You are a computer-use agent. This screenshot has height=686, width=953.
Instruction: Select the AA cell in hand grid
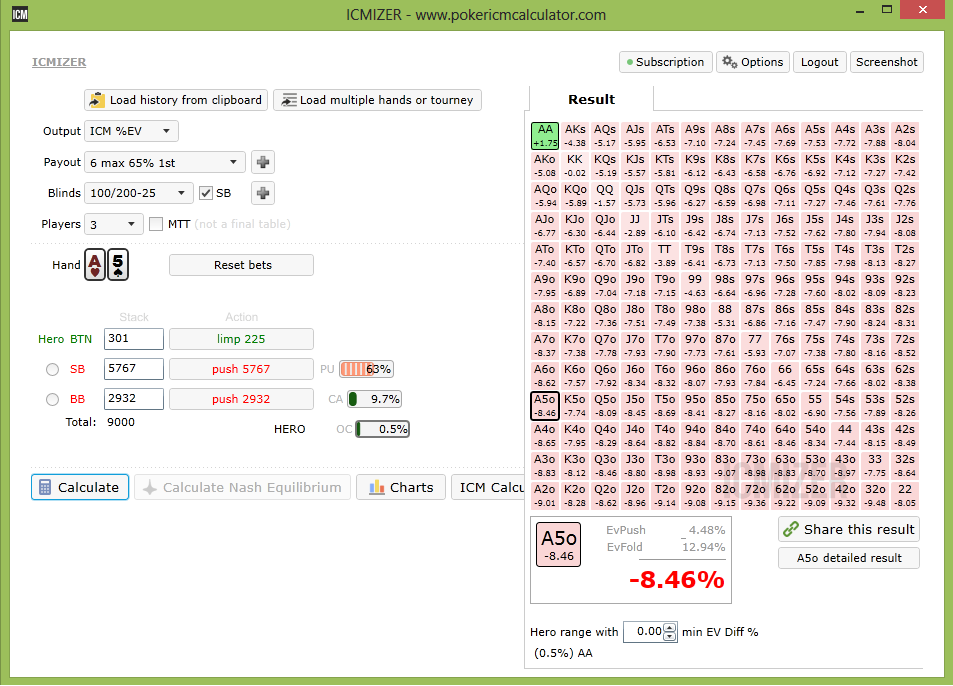pos(545,135)
